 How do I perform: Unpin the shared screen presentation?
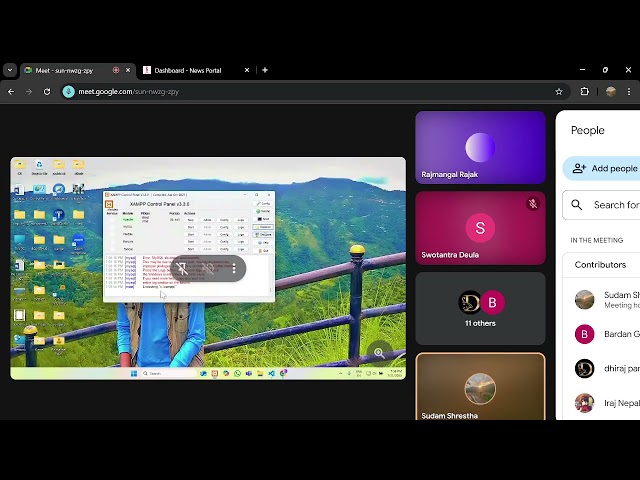(x=182, y=268)
